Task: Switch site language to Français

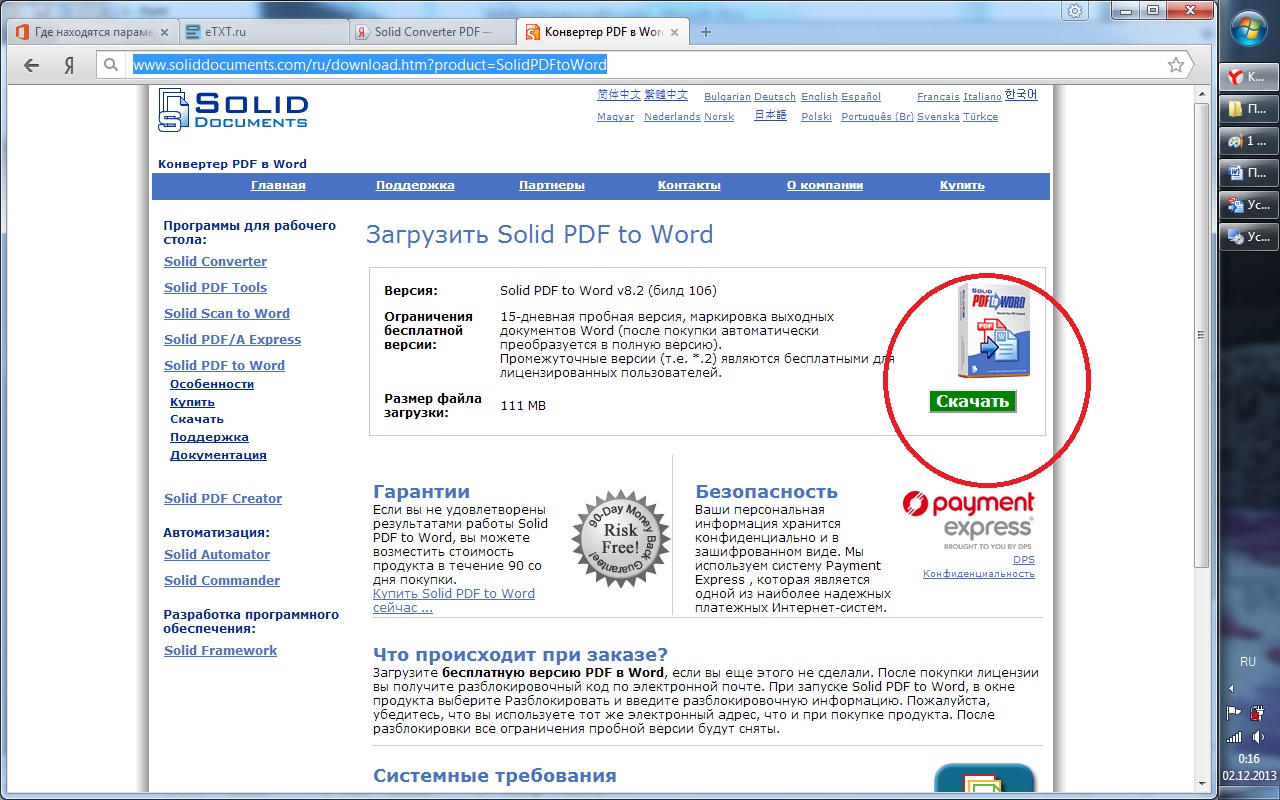Action: click(938, 97)
